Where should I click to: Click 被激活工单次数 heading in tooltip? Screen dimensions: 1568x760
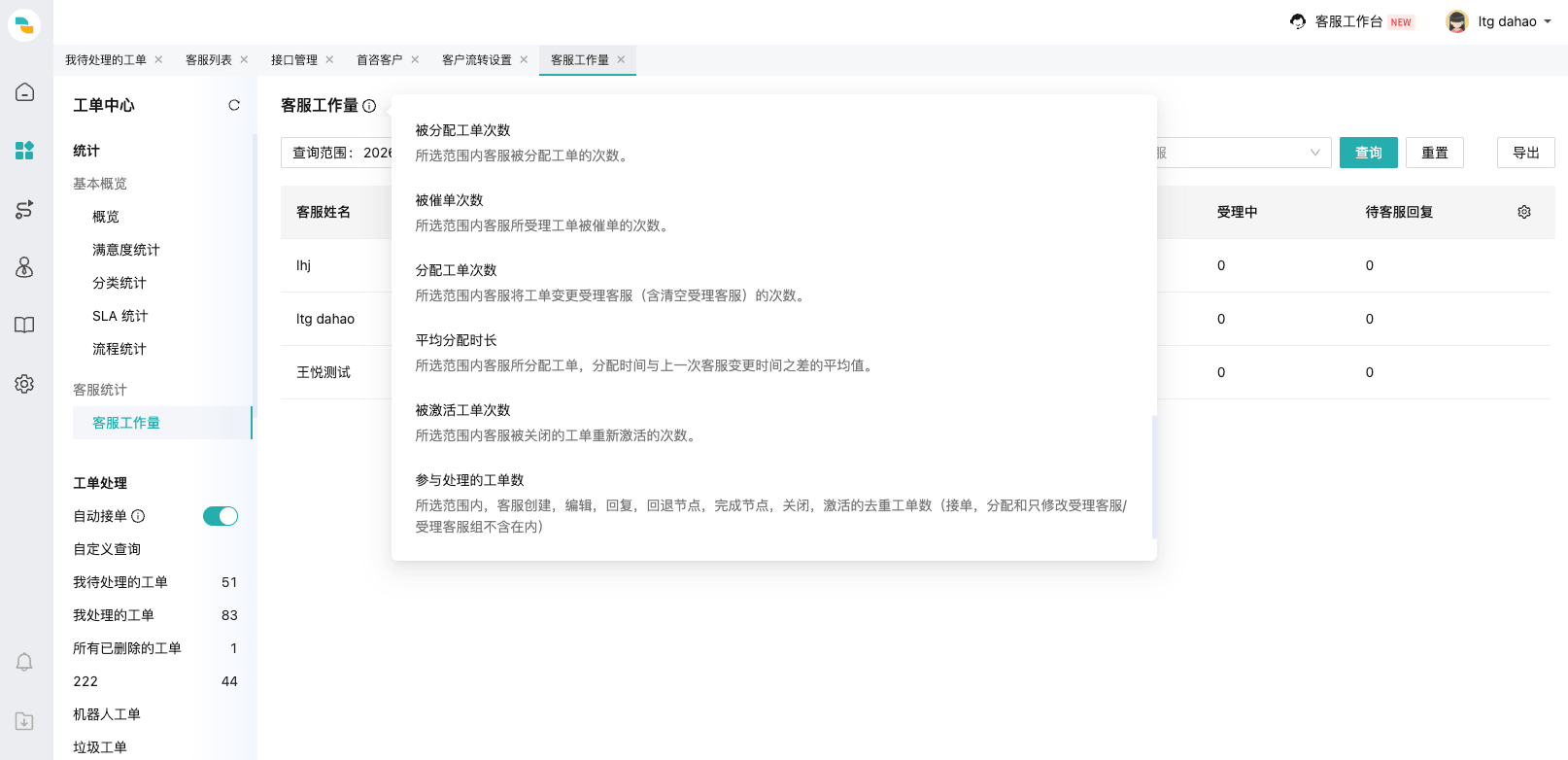(x=462, y=410)
